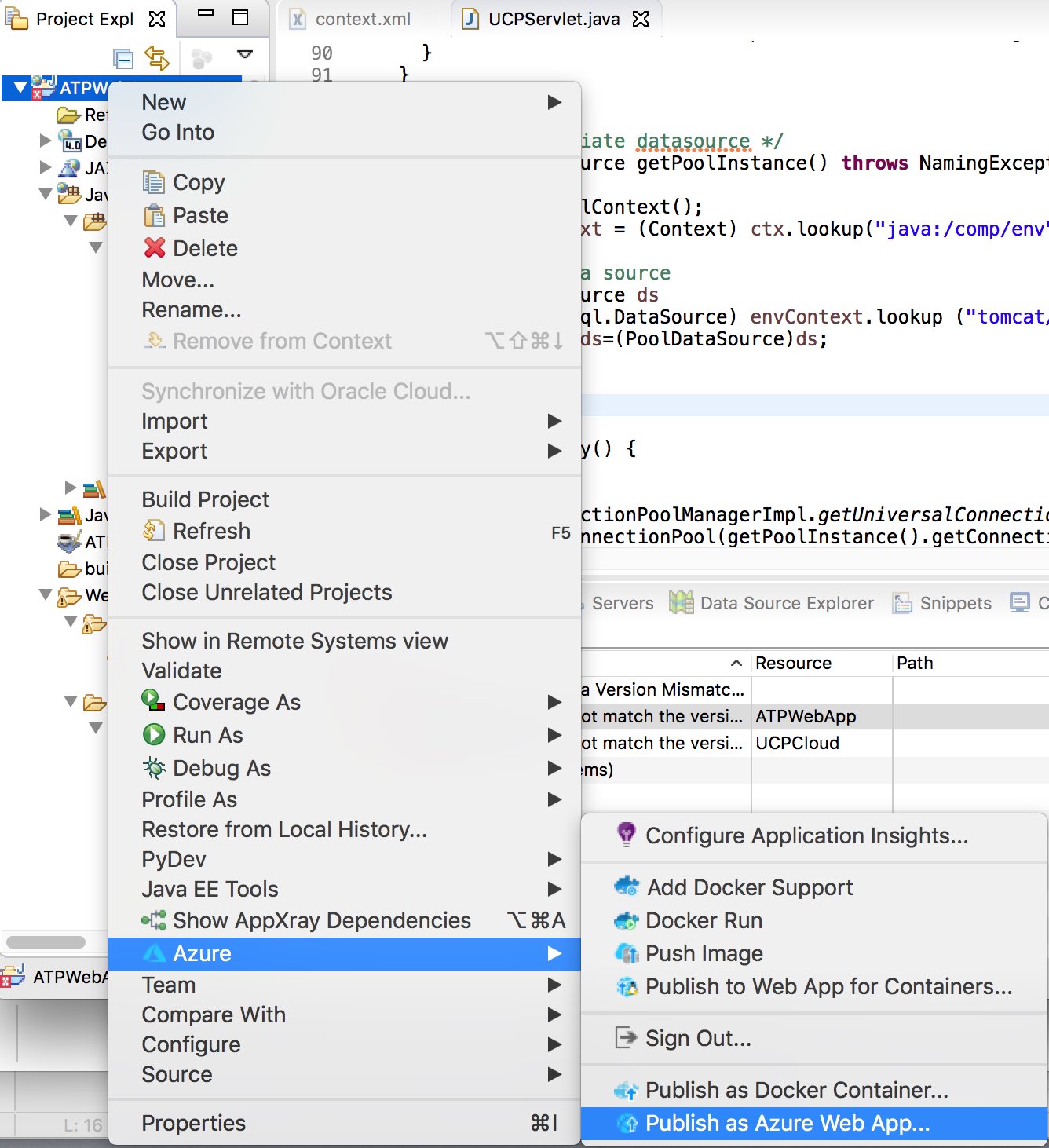
Task: Open Properties from the context menu
Action: [193, 1123]
